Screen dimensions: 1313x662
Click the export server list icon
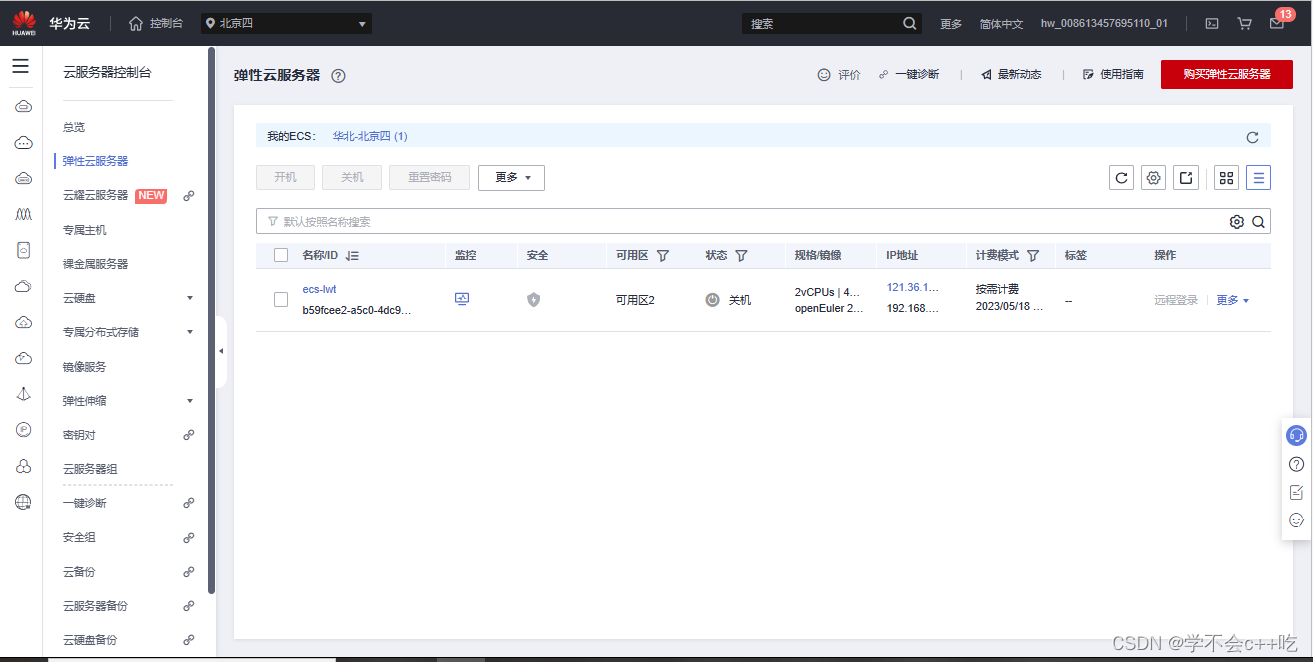[x=1186, y=177]
